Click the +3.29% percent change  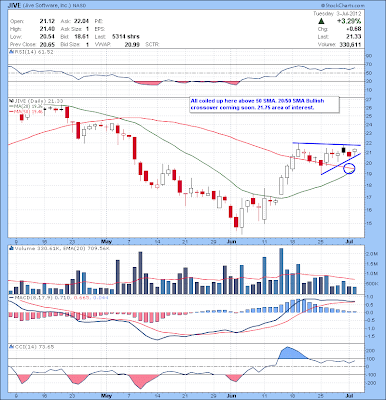point(349,21)
